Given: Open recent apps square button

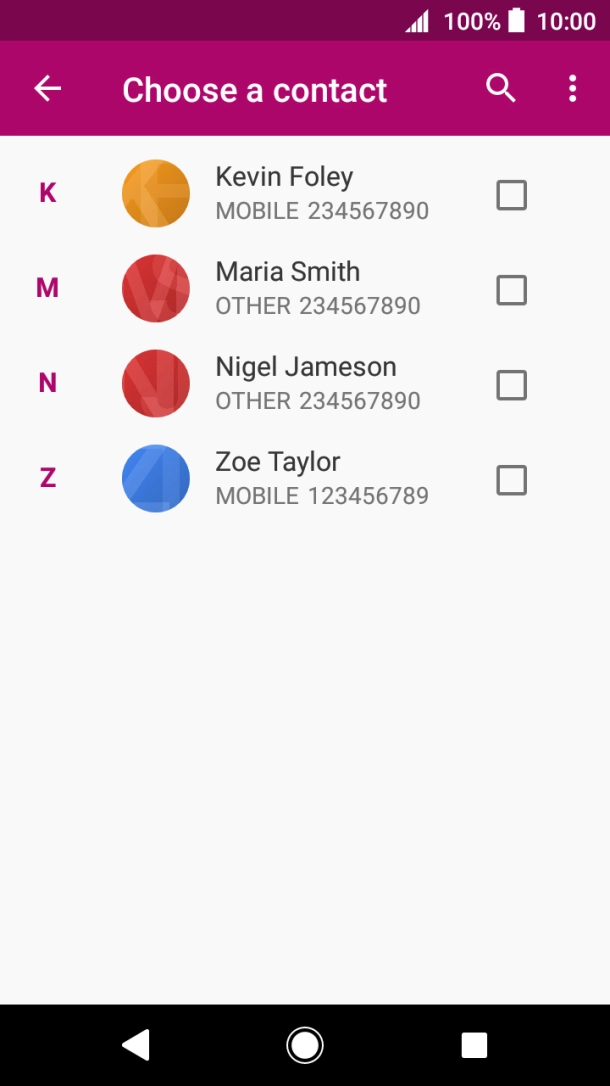Looking at the screenshot, I should (x=474, y=1045).
